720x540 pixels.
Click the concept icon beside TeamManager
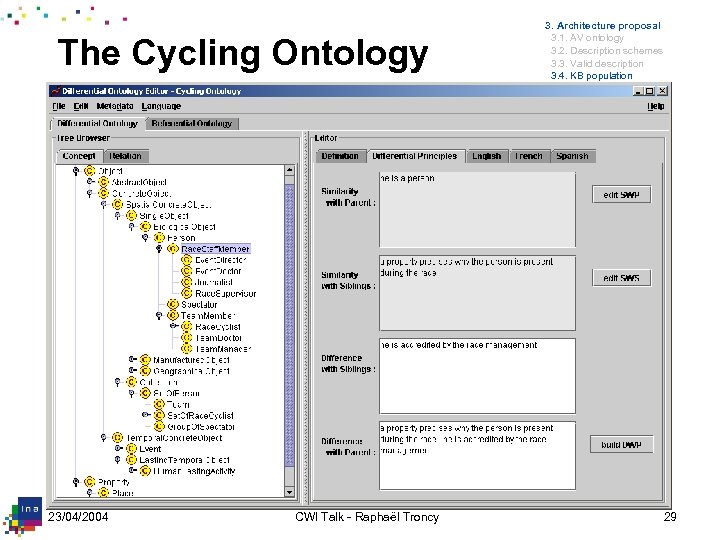point(187,349)
